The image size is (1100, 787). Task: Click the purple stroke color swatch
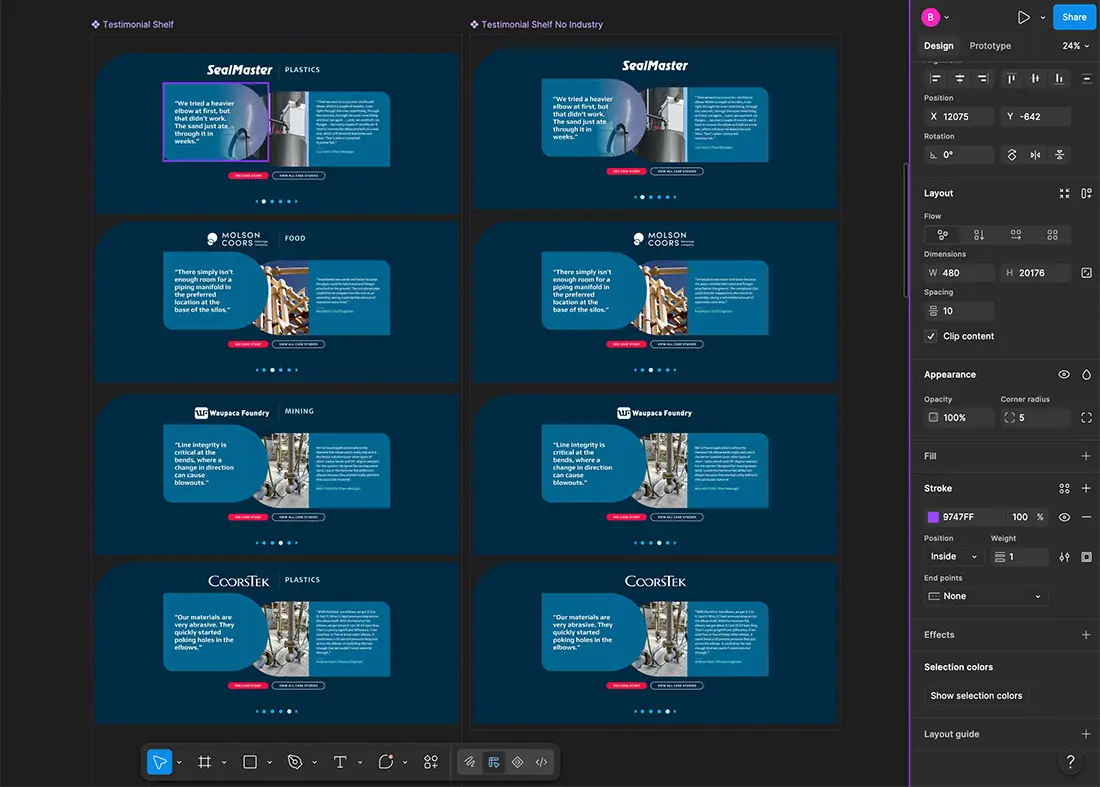pos(933,517)
